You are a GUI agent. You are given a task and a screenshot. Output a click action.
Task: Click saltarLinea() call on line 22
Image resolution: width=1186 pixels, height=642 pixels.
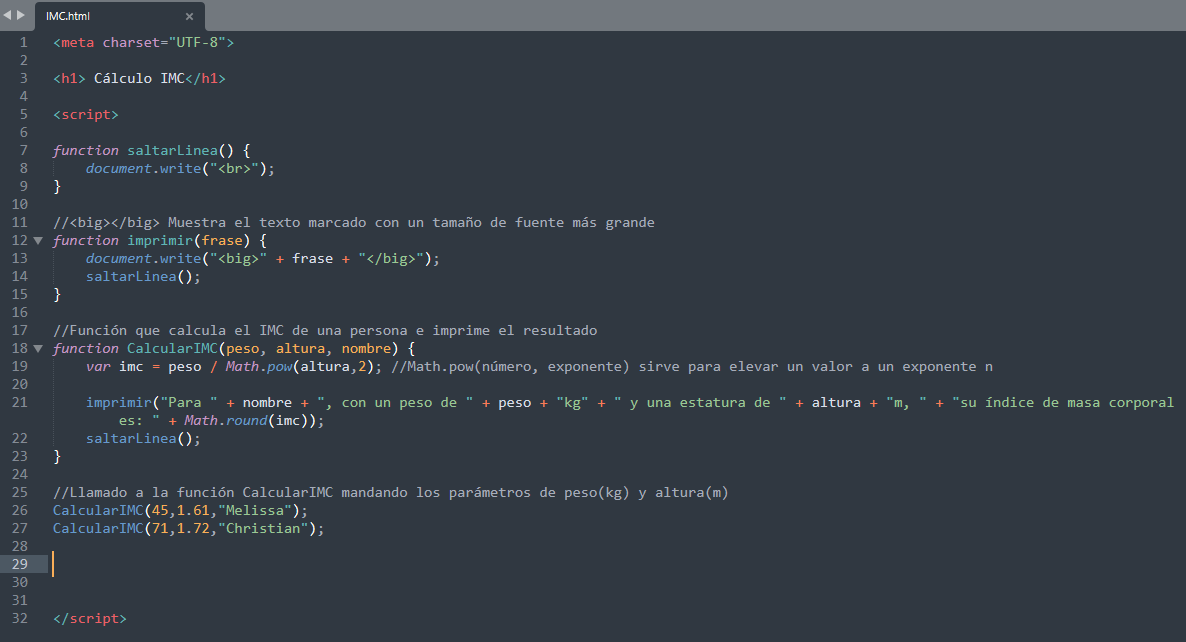[x=143, y=439]
